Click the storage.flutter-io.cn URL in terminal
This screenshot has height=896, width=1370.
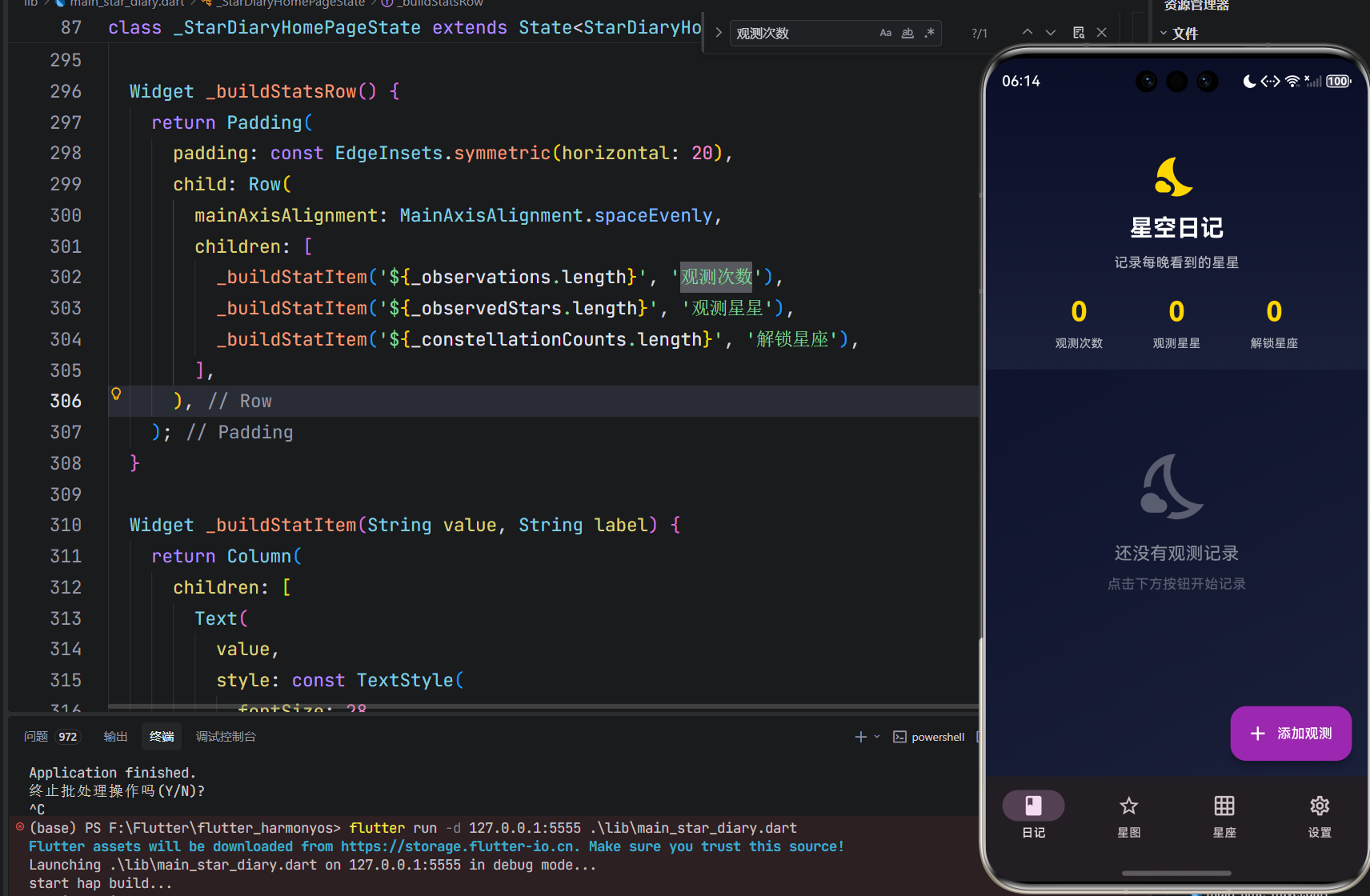[457, 846]
